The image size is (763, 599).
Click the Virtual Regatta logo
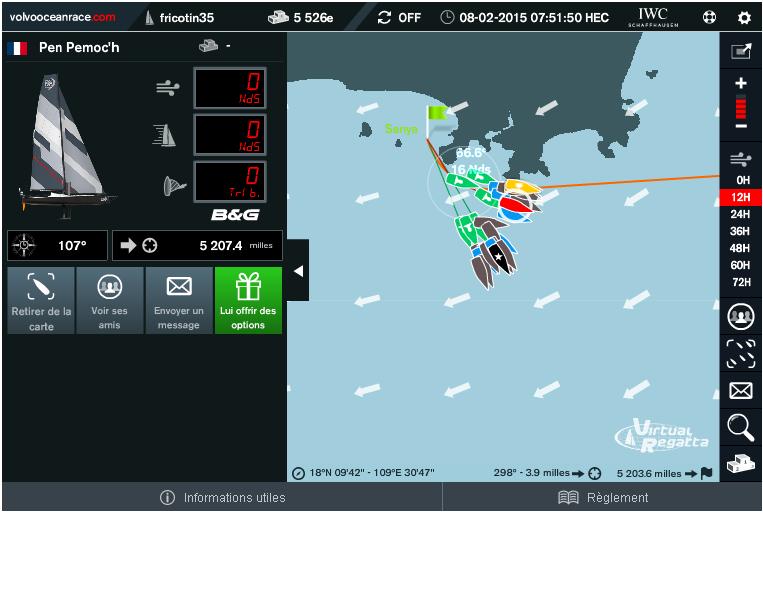tap(662, 436)
